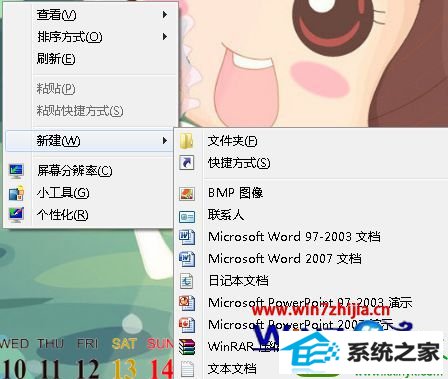
Task: Click the 屏幕分辨率 monitor icon
Action: [x=16, y=171]
